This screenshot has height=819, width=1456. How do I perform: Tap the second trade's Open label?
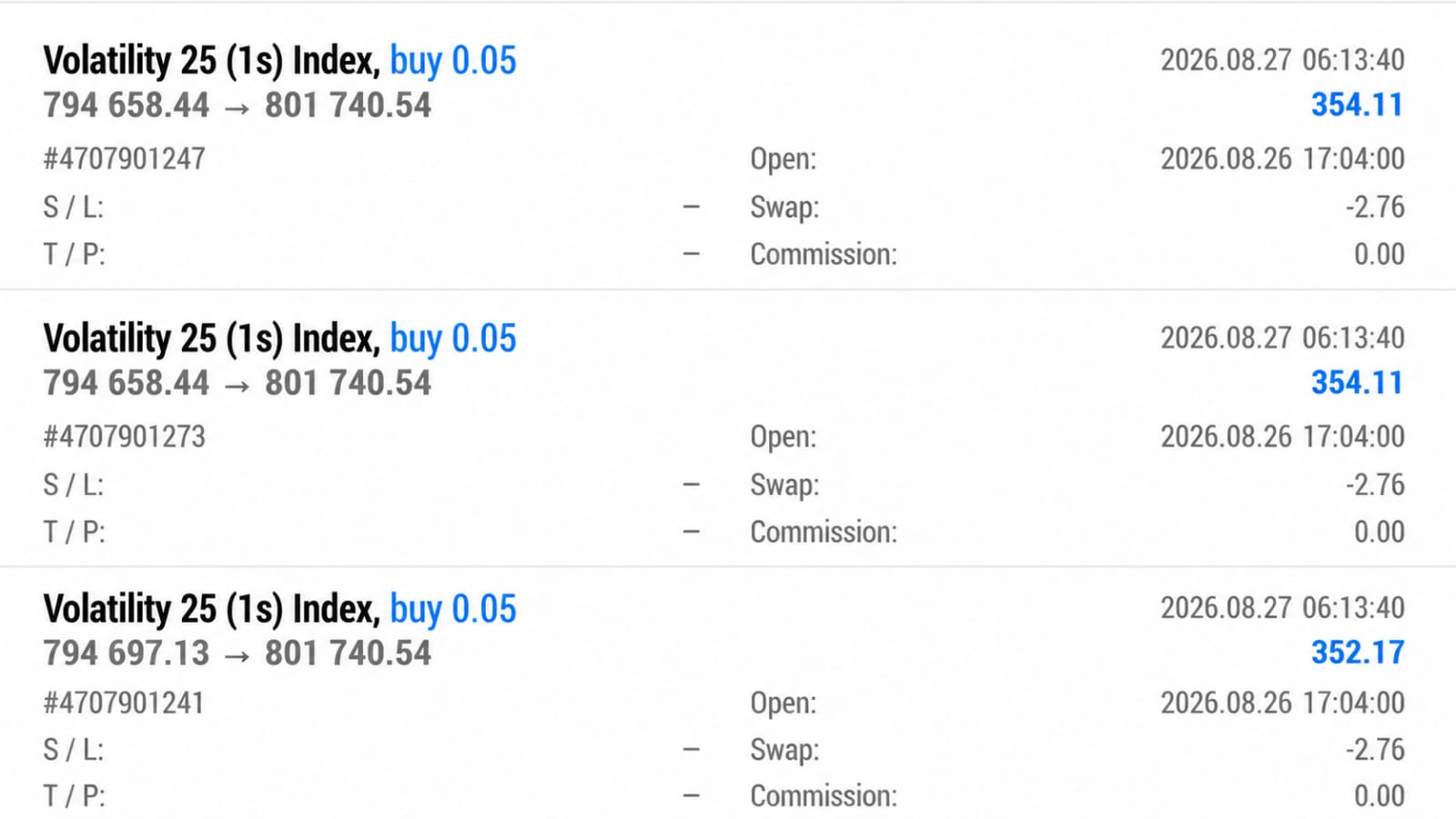(783, 438)
